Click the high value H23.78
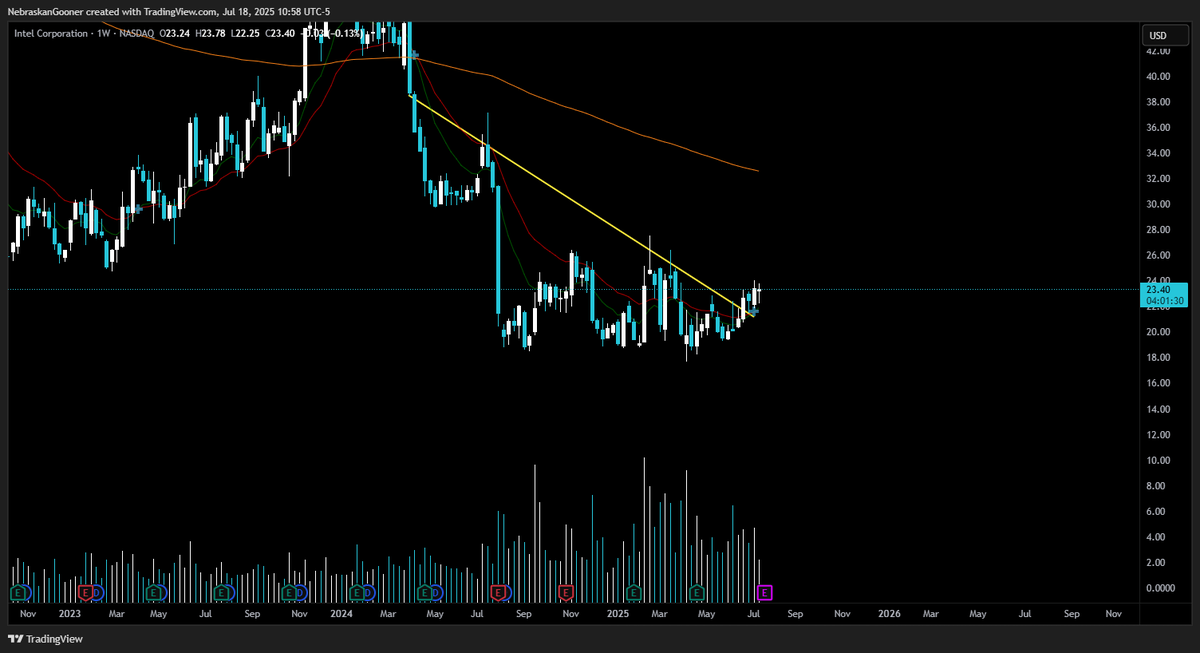Screen dimensions: 1200x653 212,34
